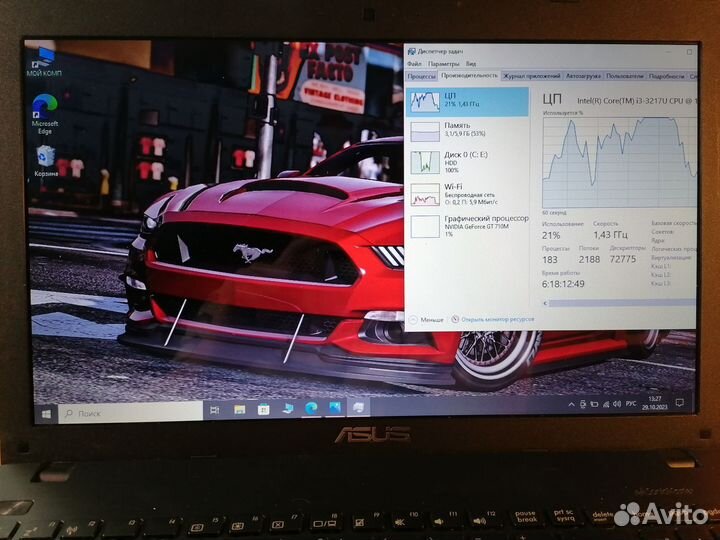Click the CPU usage graph area
The image size is (720, 540).
[x=619, y=162]
